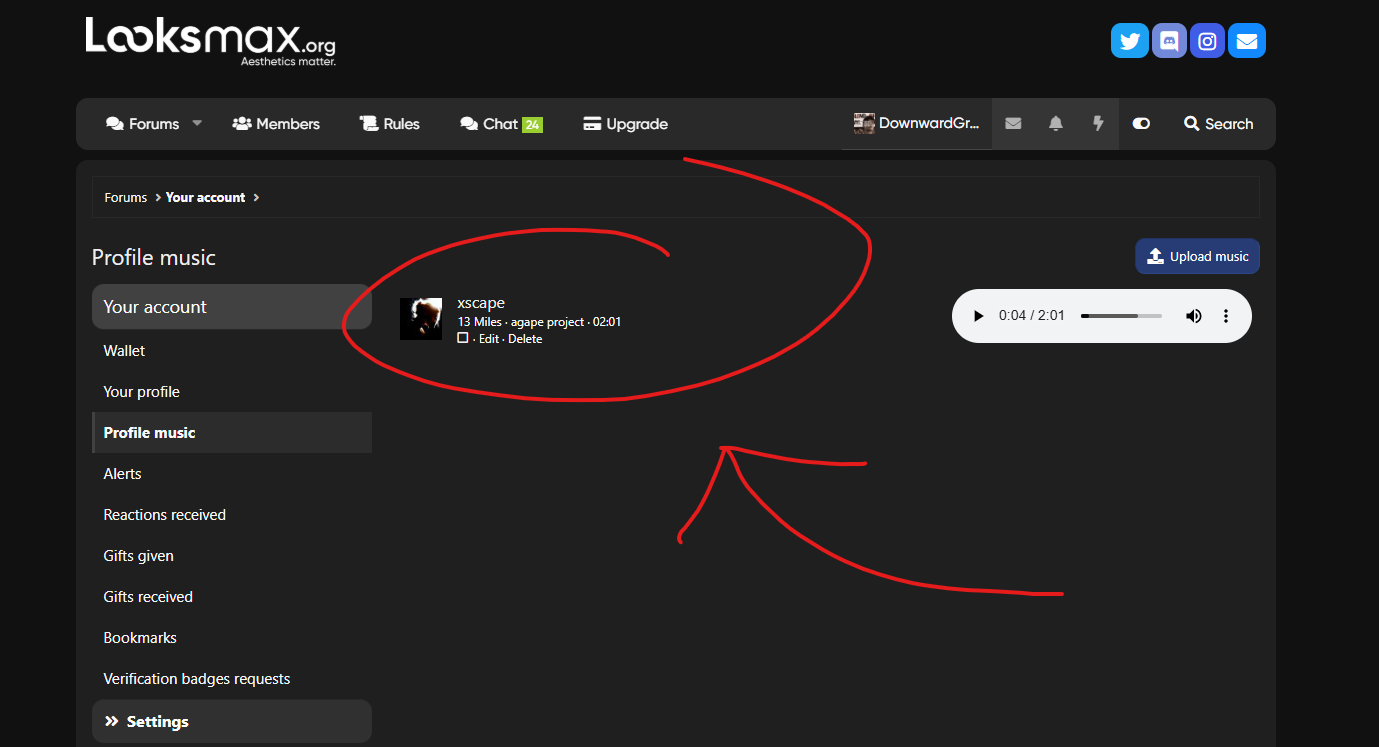This screenshot has height=747, width=1379.
Task: Mute the audio player volume
Action: click(x=1194, y=316)
